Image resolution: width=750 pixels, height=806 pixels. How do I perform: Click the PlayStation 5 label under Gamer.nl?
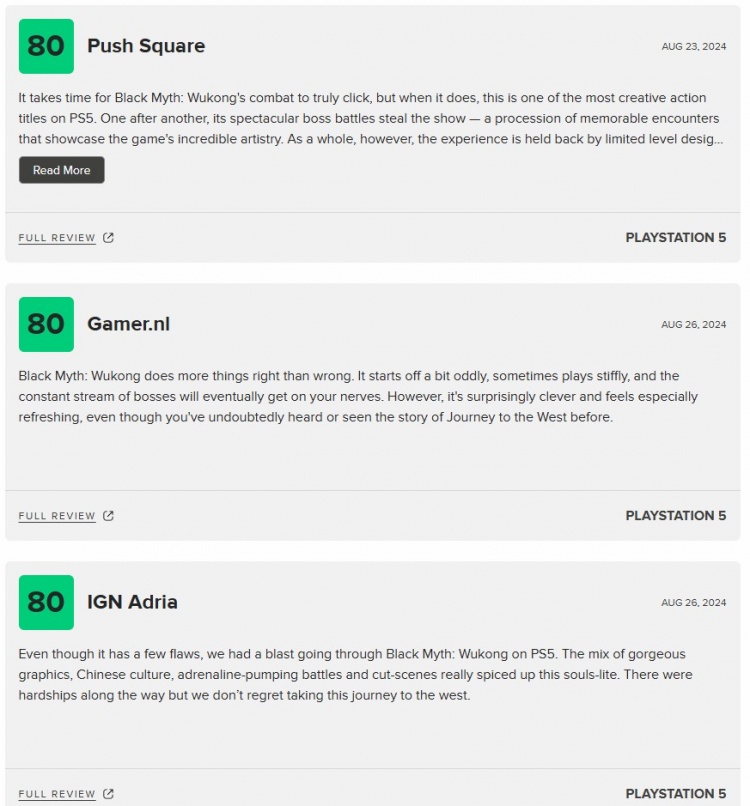(x=675, y=516)
